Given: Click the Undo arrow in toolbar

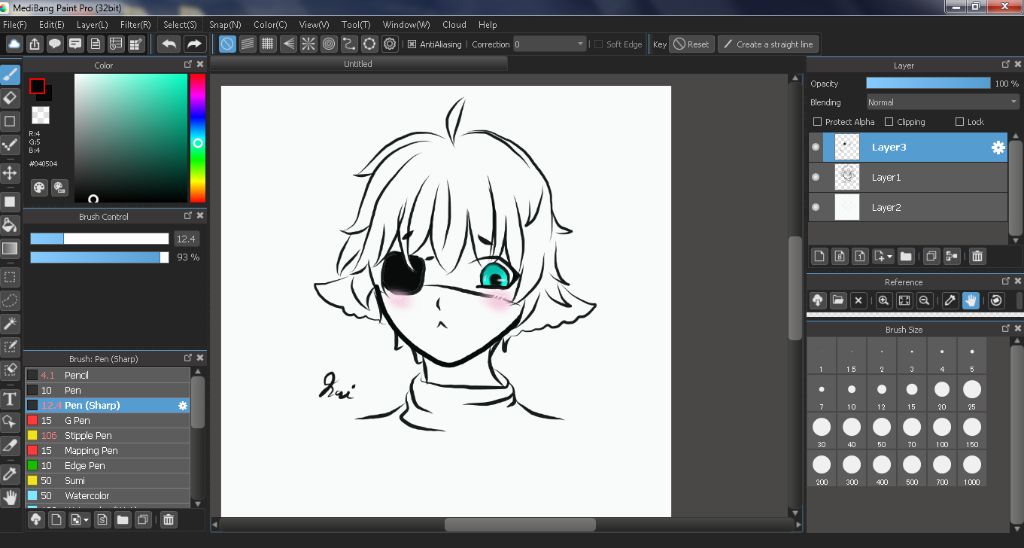Looking at the screenshot, I should click(169, 44).
